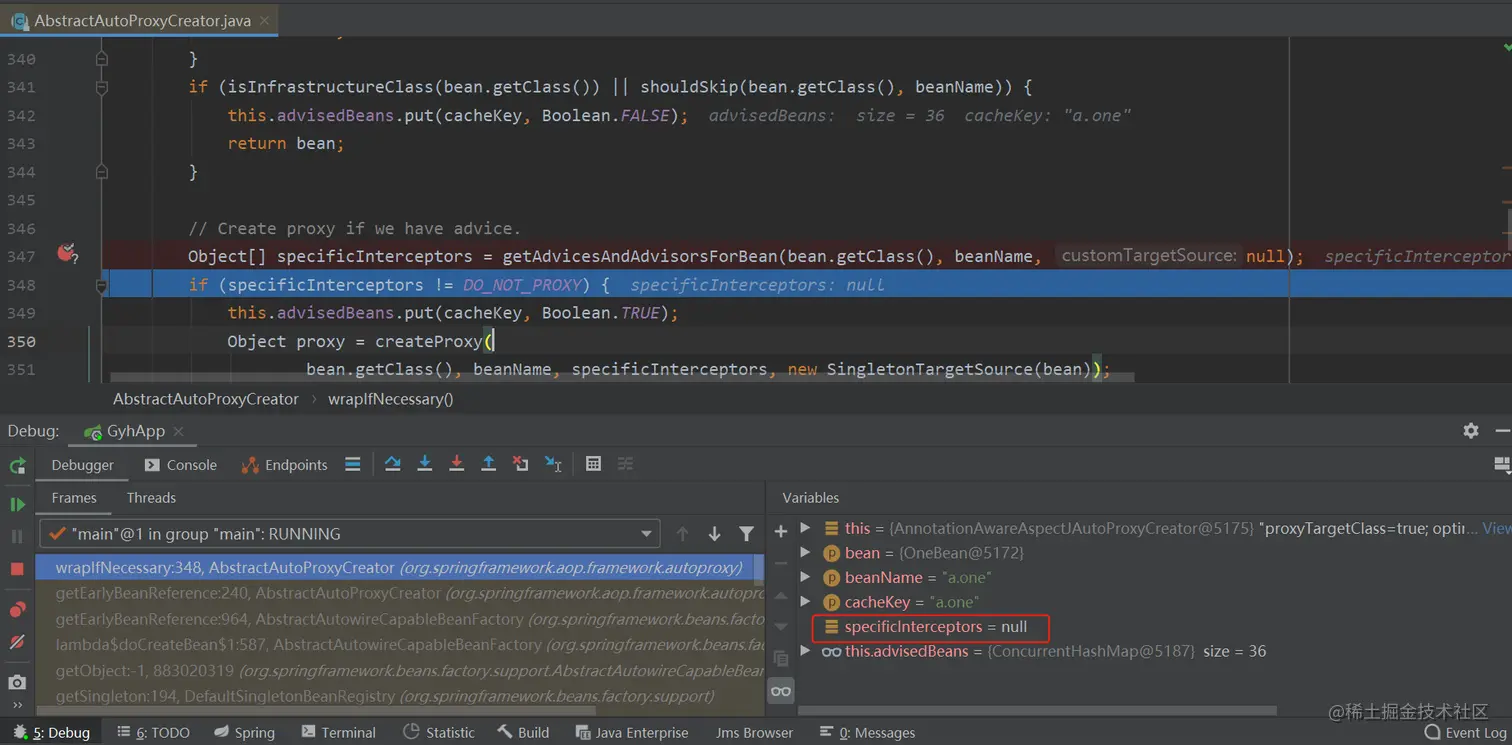Open 5: Debug tool window
The width and height of the screenshot is (1512, 745).
pos(52,732)
